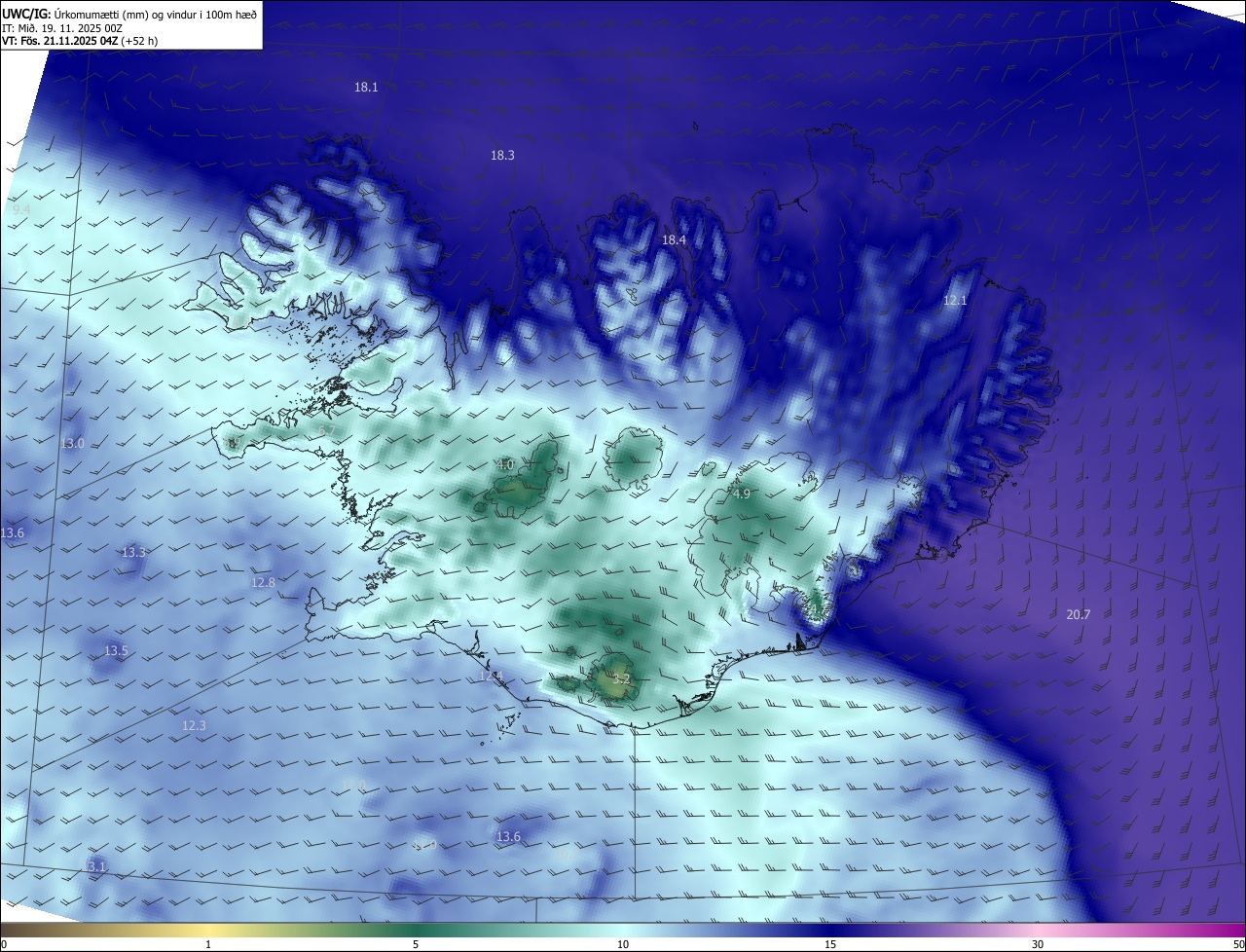Click the 18.3 value label
The image size is (1246, 952).
coord(502,156)
